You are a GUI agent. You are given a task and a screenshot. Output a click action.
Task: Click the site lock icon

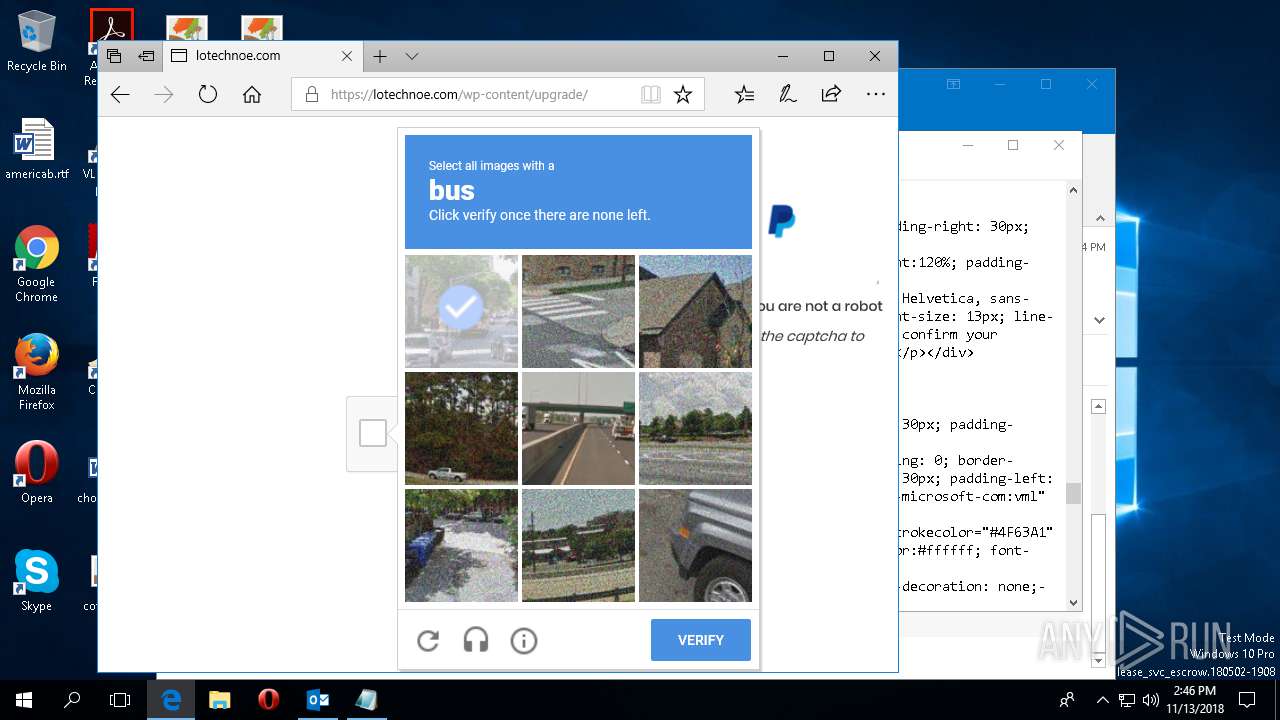pyautogui.click(x=311, y=95)
